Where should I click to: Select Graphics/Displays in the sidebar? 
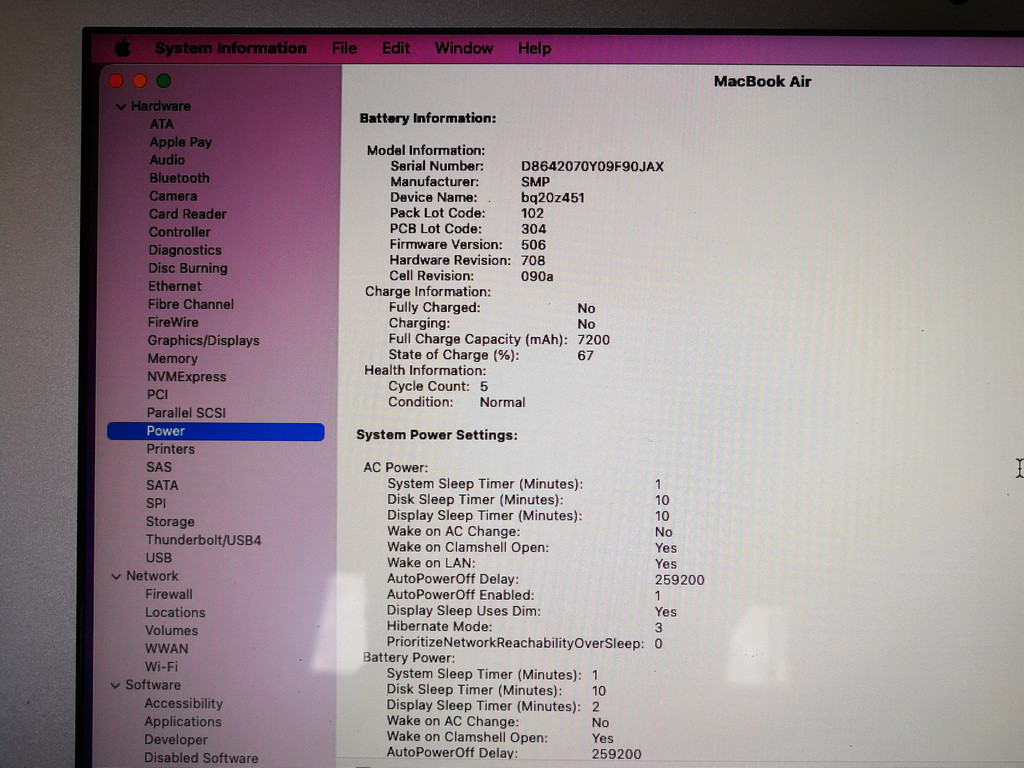[x=203, y=341]
